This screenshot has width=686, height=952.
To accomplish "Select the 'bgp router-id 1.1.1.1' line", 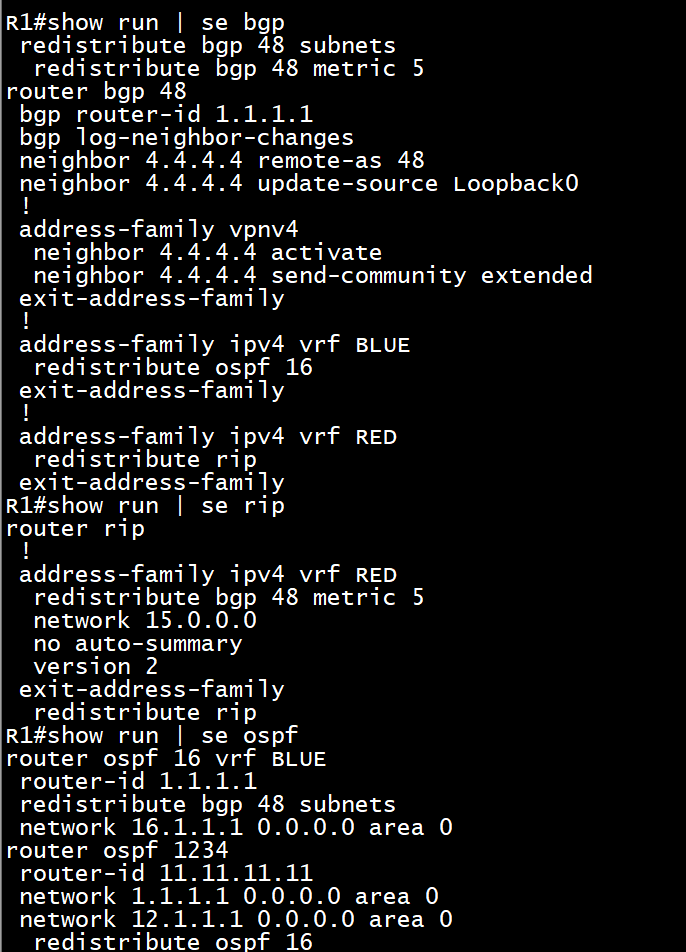I will tap(166, 115).
